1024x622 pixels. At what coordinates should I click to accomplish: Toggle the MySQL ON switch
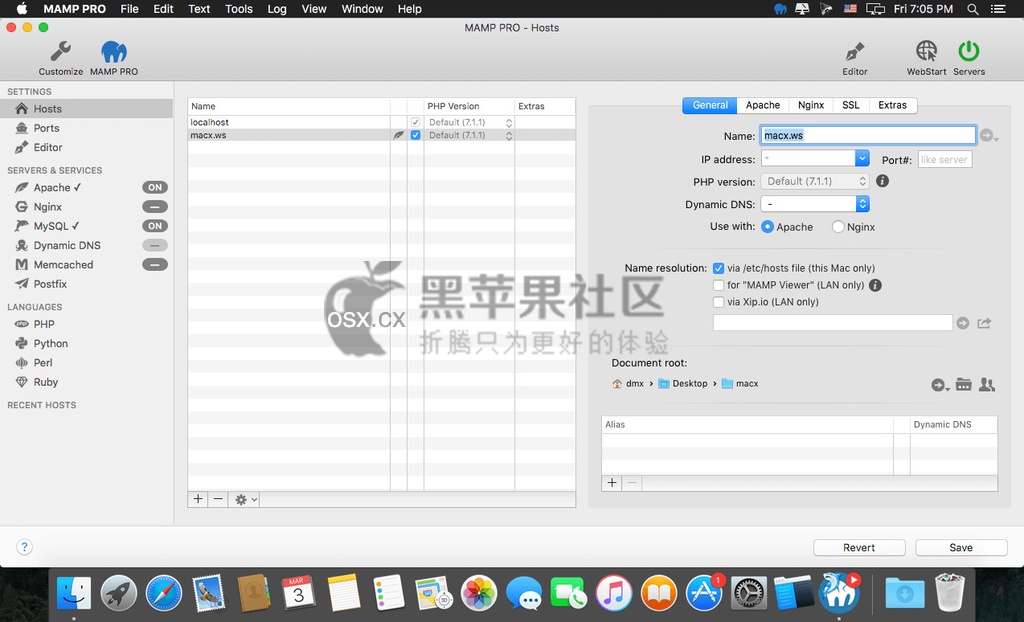tap(155, 226)
